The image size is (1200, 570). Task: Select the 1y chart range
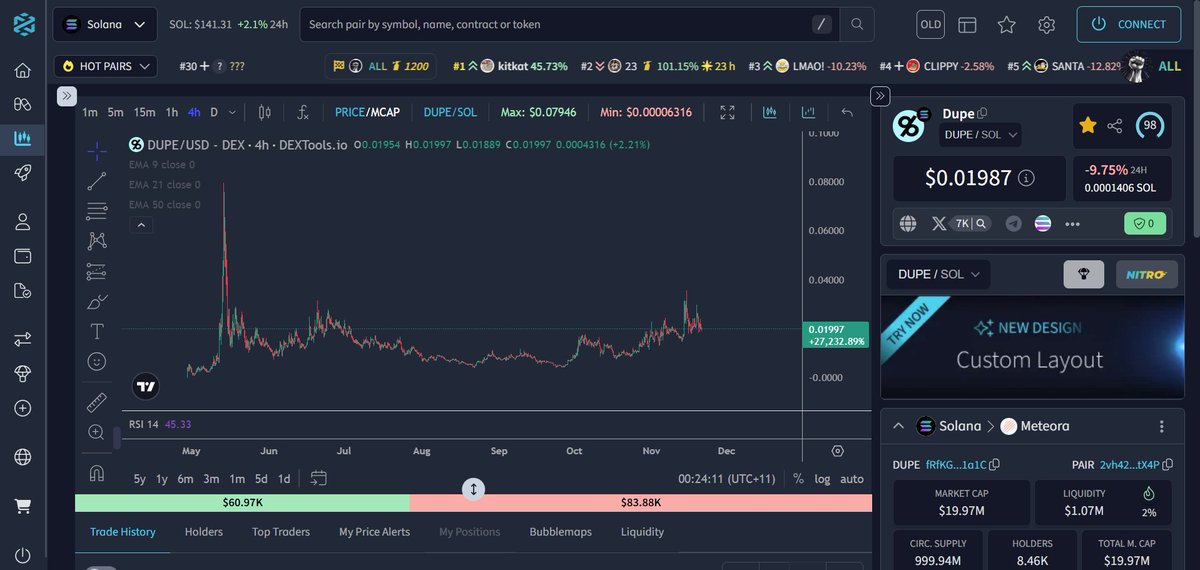[x=162, y=479]
